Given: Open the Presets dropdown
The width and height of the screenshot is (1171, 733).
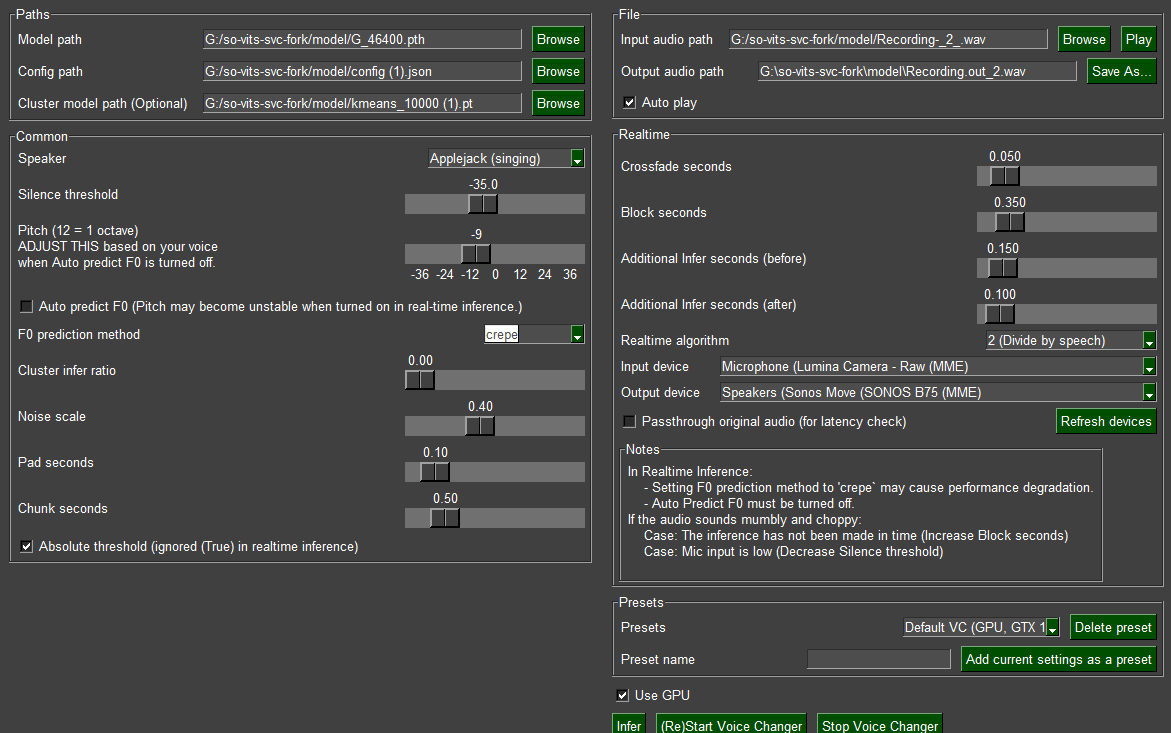Looking at the screenshot, I should (981, 628).
